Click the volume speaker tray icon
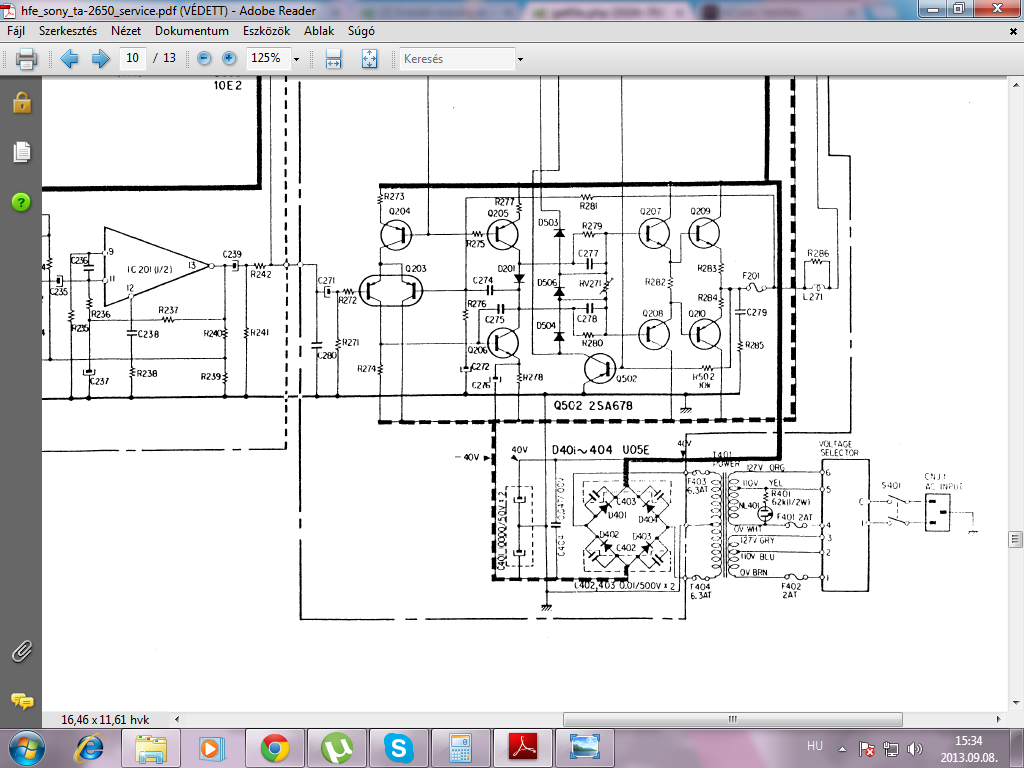Image resolution: width=1024 pixels, height=768 pixels. click(x=914, y=748)
